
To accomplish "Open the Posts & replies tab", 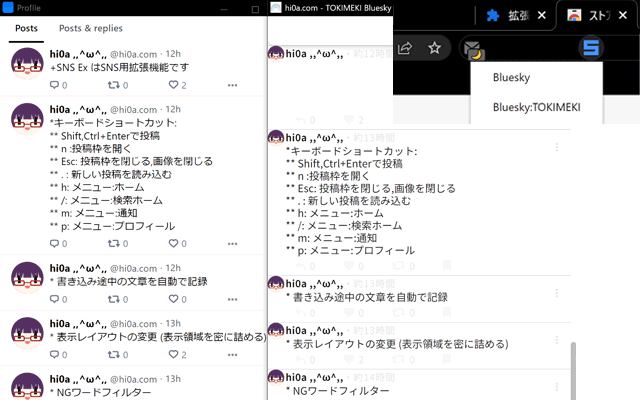I will coord(91,29).
